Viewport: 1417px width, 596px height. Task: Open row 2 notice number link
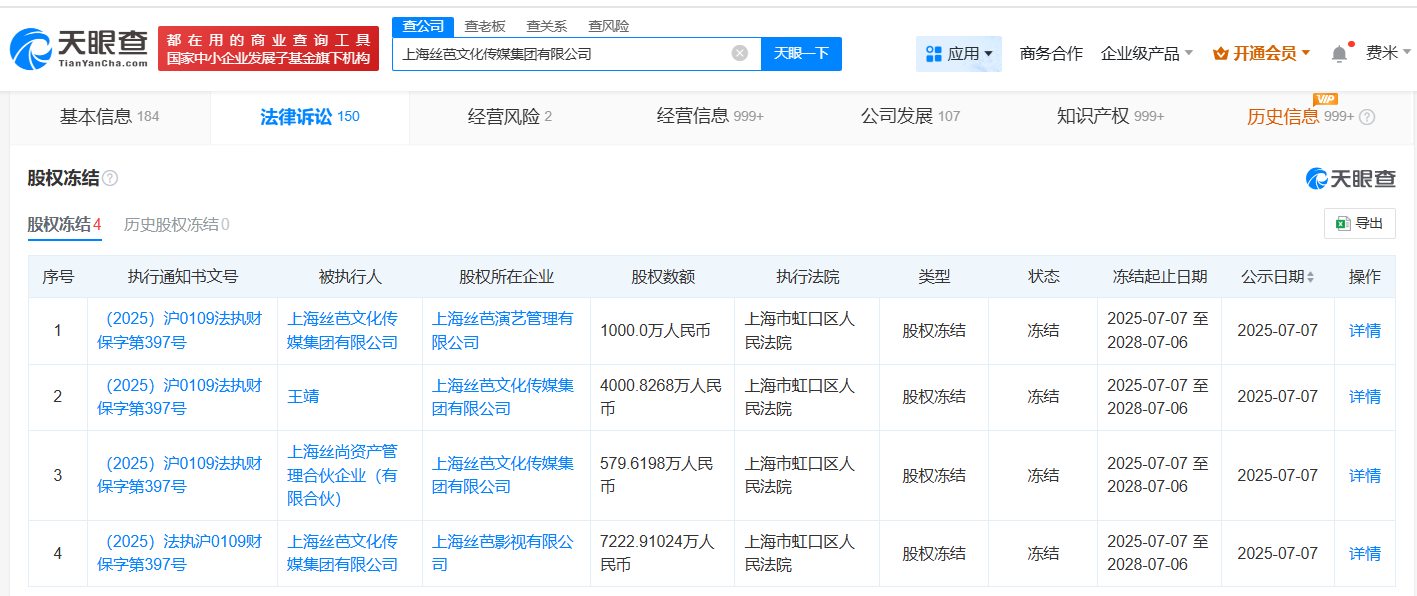click(x=180, y=397)
